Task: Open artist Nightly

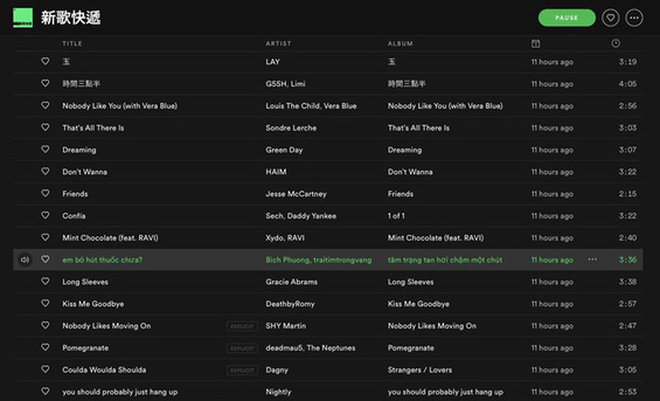Action: click(278, 392)
